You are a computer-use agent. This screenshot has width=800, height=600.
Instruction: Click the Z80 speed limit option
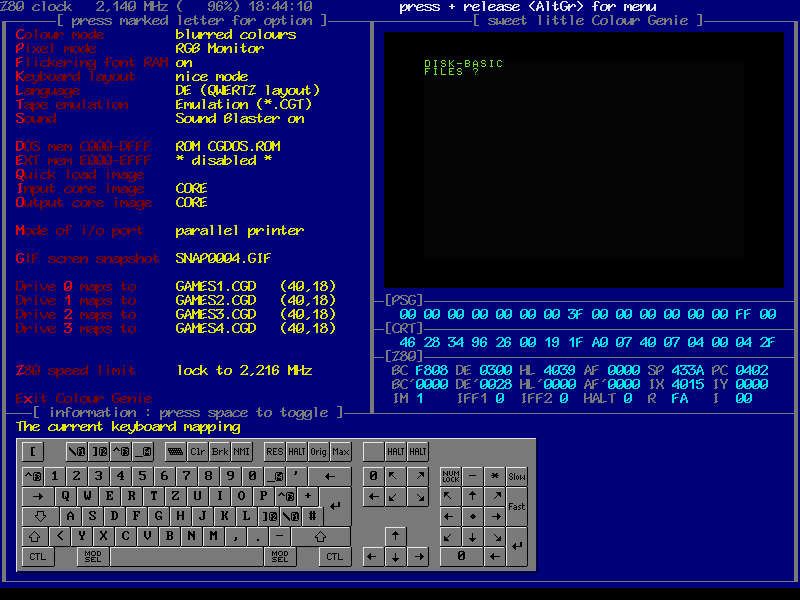coord(79,371)
